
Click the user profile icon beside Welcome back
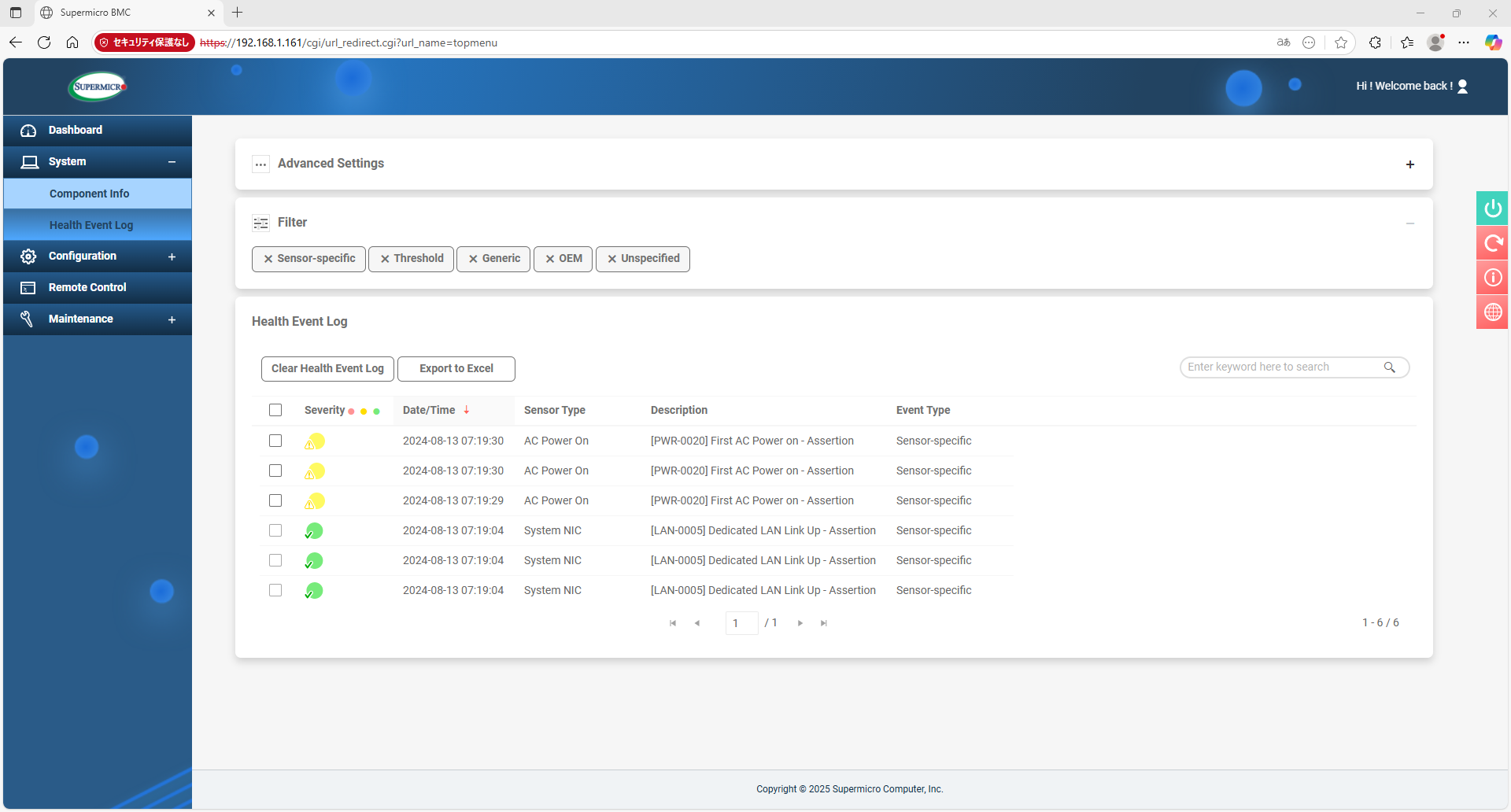(x=1462, y=87)
